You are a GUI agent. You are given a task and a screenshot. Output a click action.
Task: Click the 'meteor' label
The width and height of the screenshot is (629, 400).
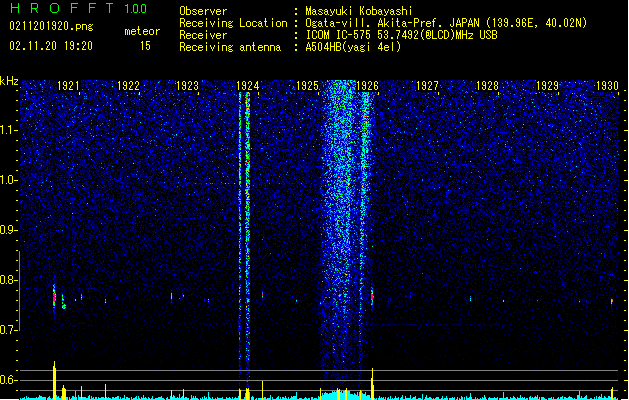pos(142,31)
